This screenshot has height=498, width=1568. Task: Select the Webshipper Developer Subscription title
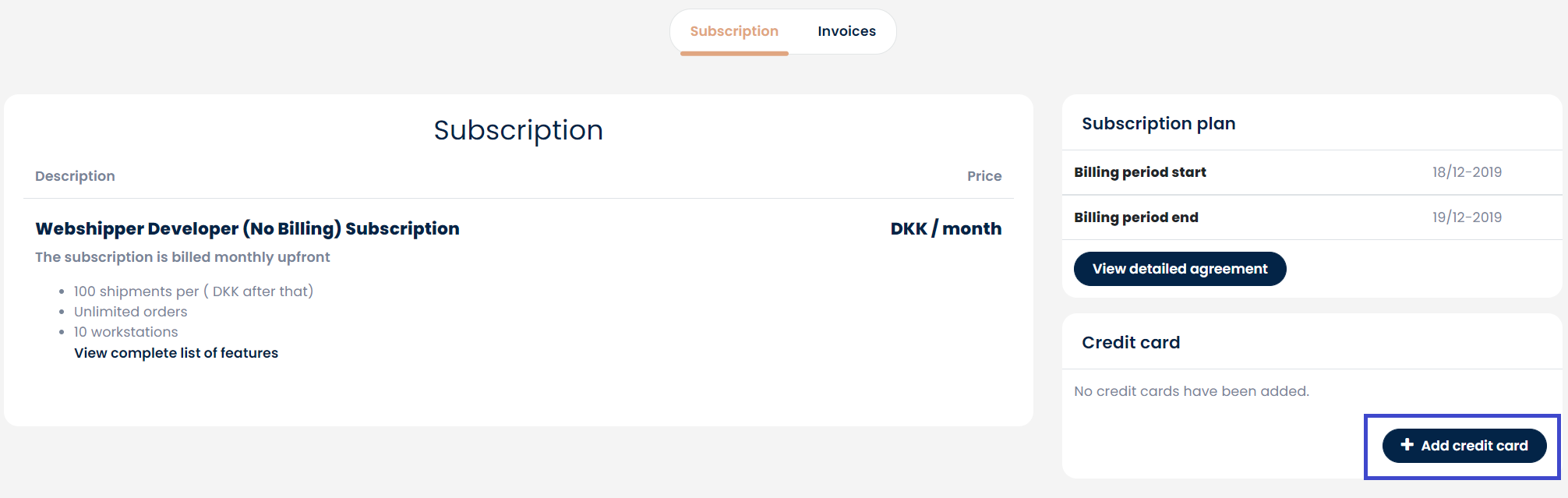(247, 228)
